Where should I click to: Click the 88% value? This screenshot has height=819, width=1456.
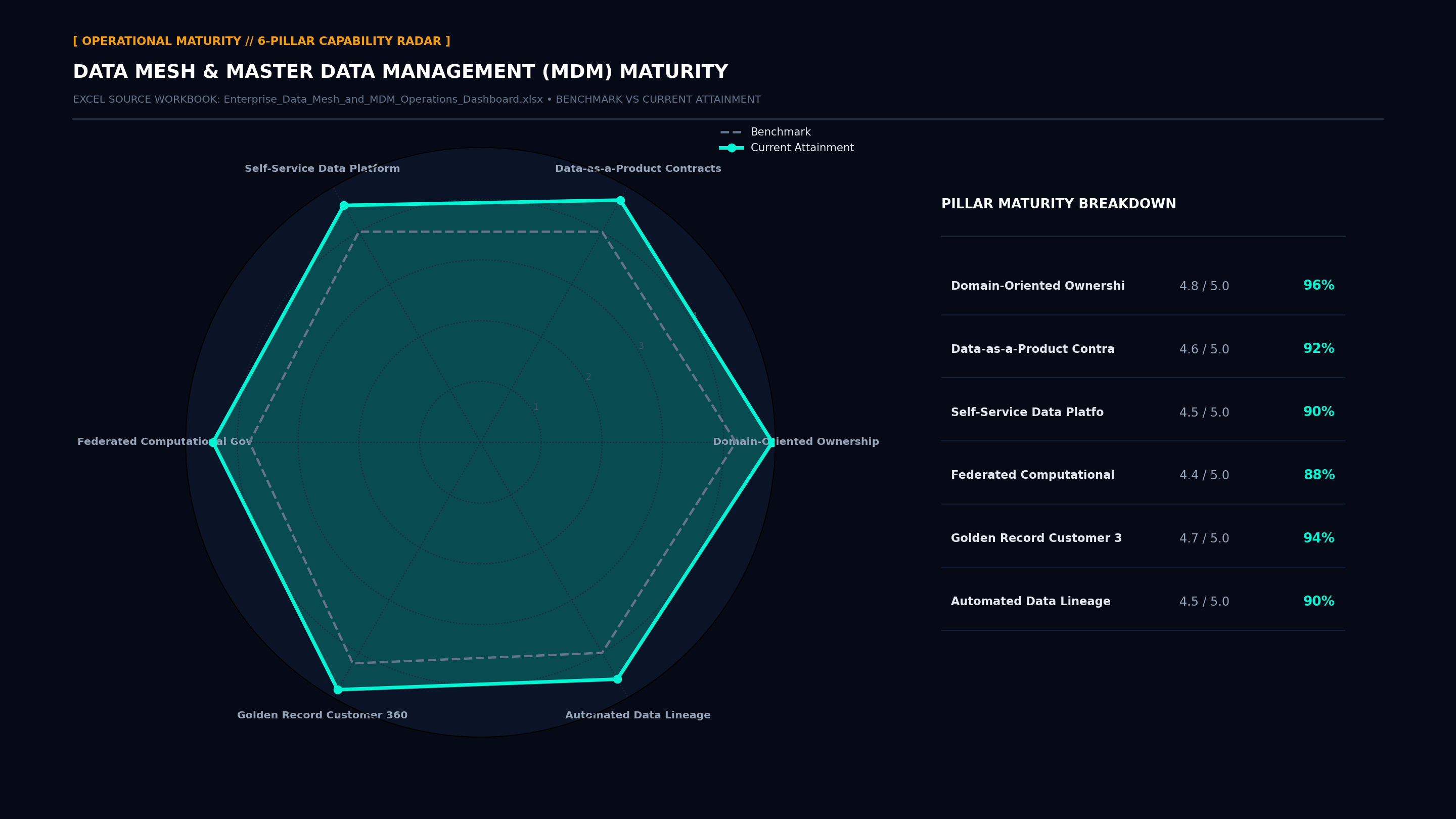[1318, 475]
